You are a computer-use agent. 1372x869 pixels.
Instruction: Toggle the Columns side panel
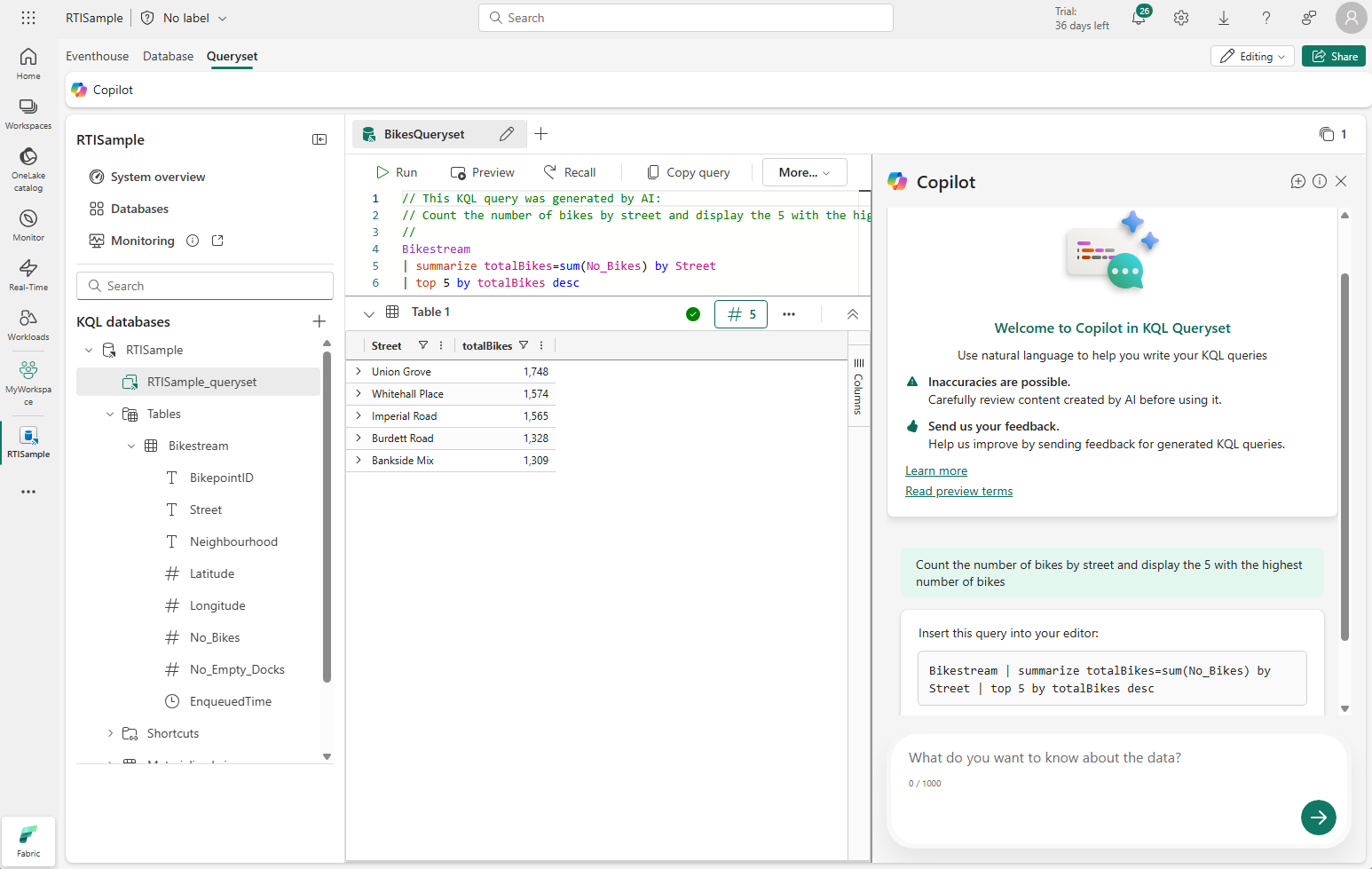point(858,387)
